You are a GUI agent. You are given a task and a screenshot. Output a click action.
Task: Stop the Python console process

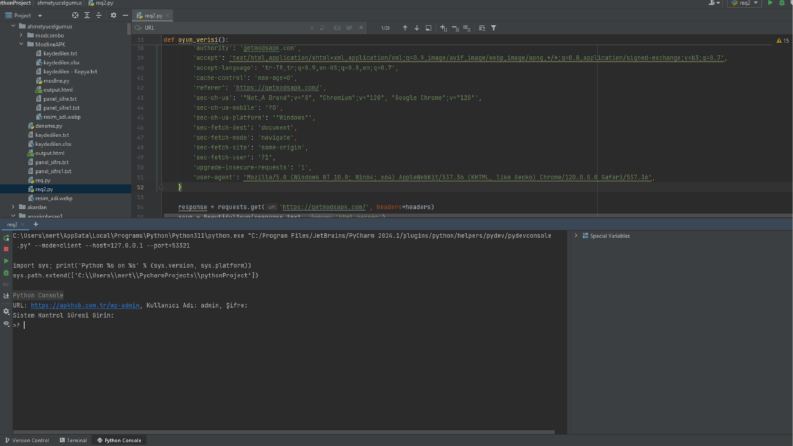point(6,249)
